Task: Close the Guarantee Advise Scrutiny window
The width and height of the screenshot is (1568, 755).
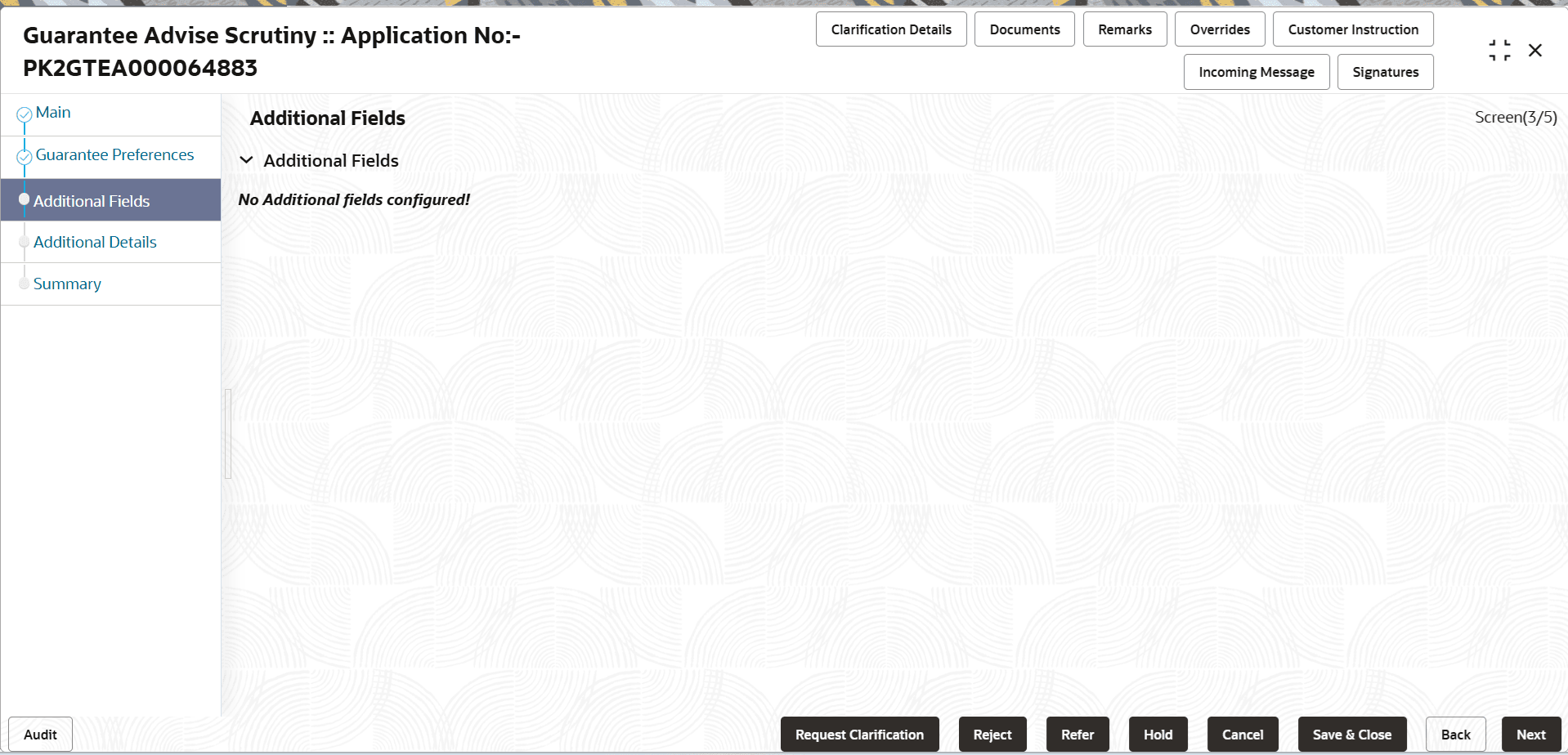Action: 1535,50
